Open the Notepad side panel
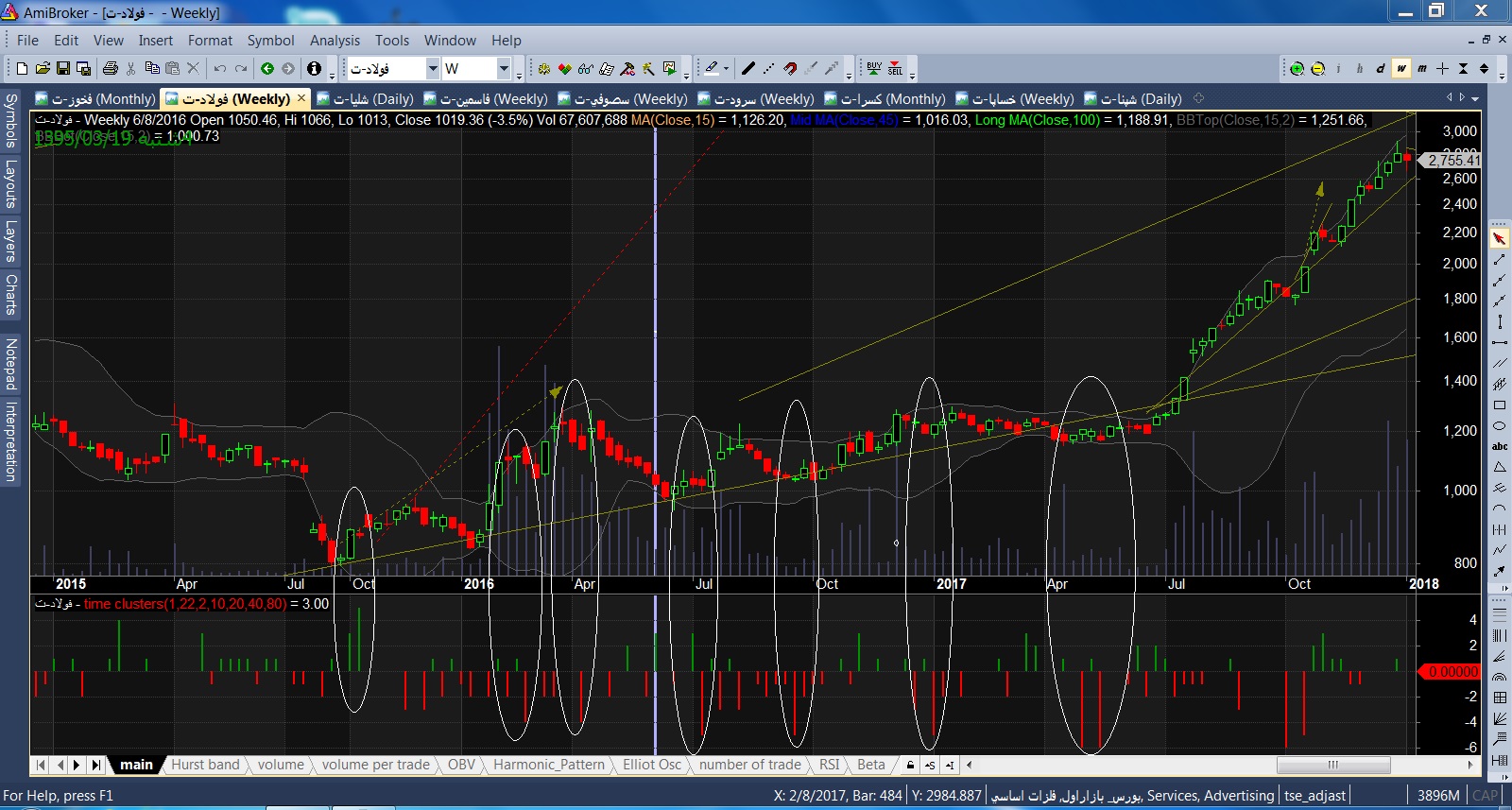Viewport: 1512px width, 810px height. tap(11, 364)
